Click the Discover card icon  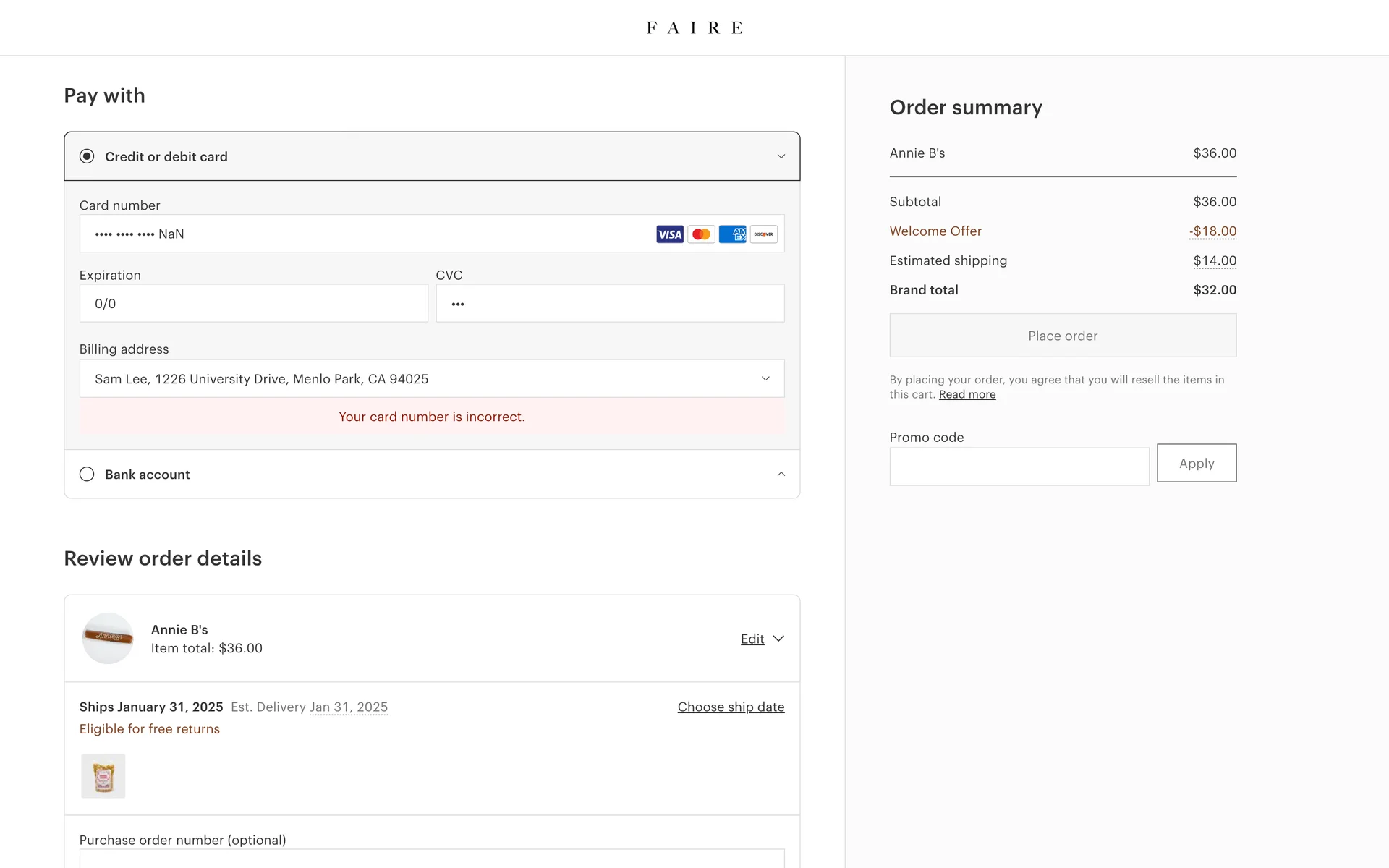(x=763, y=234)
